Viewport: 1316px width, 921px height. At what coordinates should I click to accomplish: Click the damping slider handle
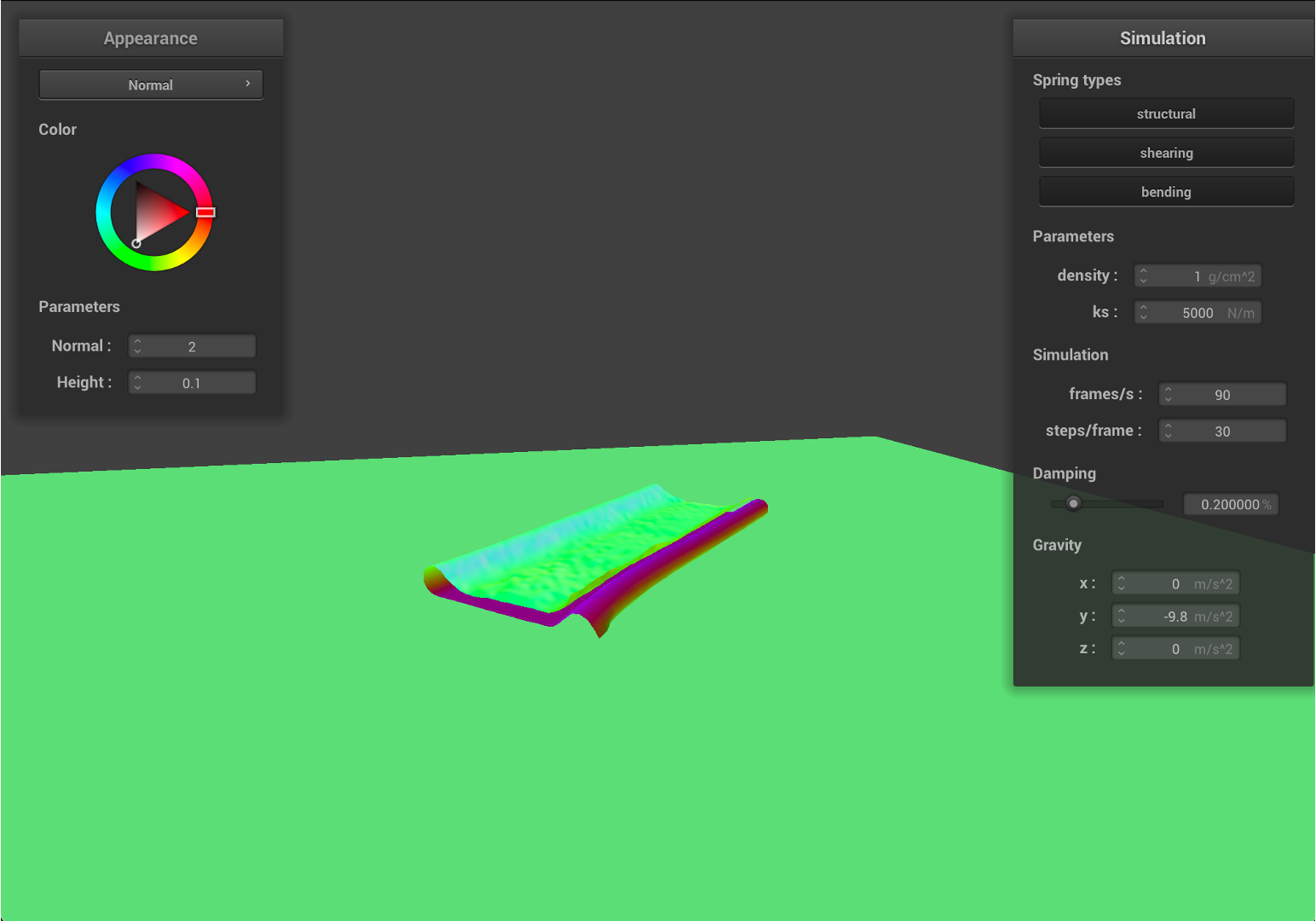(x=1073, y=503)
